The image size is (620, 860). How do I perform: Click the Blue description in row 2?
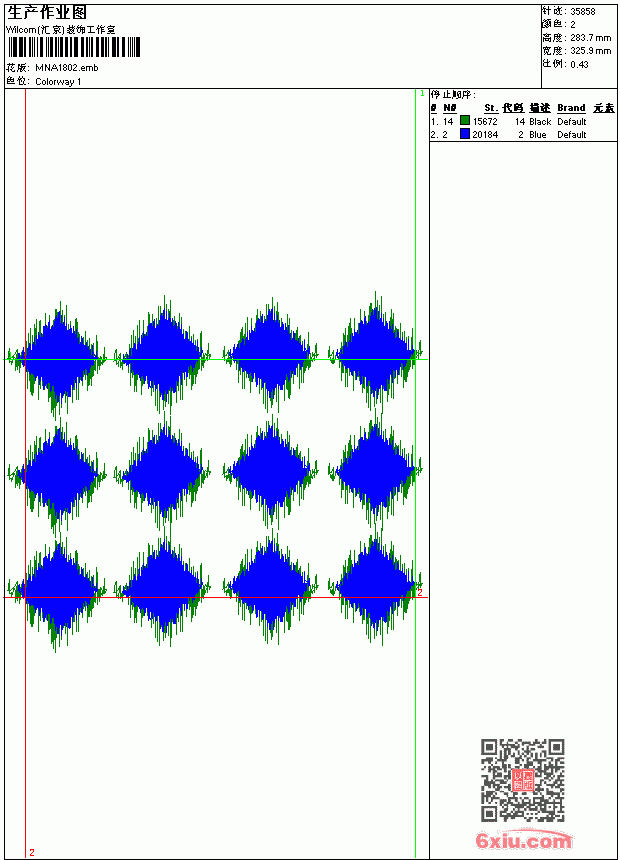click(x=538, y=135)
